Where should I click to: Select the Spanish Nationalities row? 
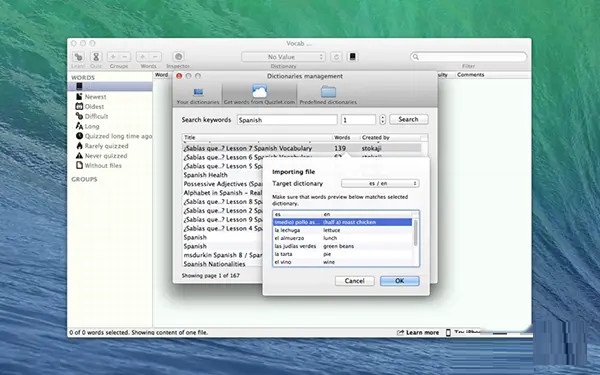(x=222, y=264)
